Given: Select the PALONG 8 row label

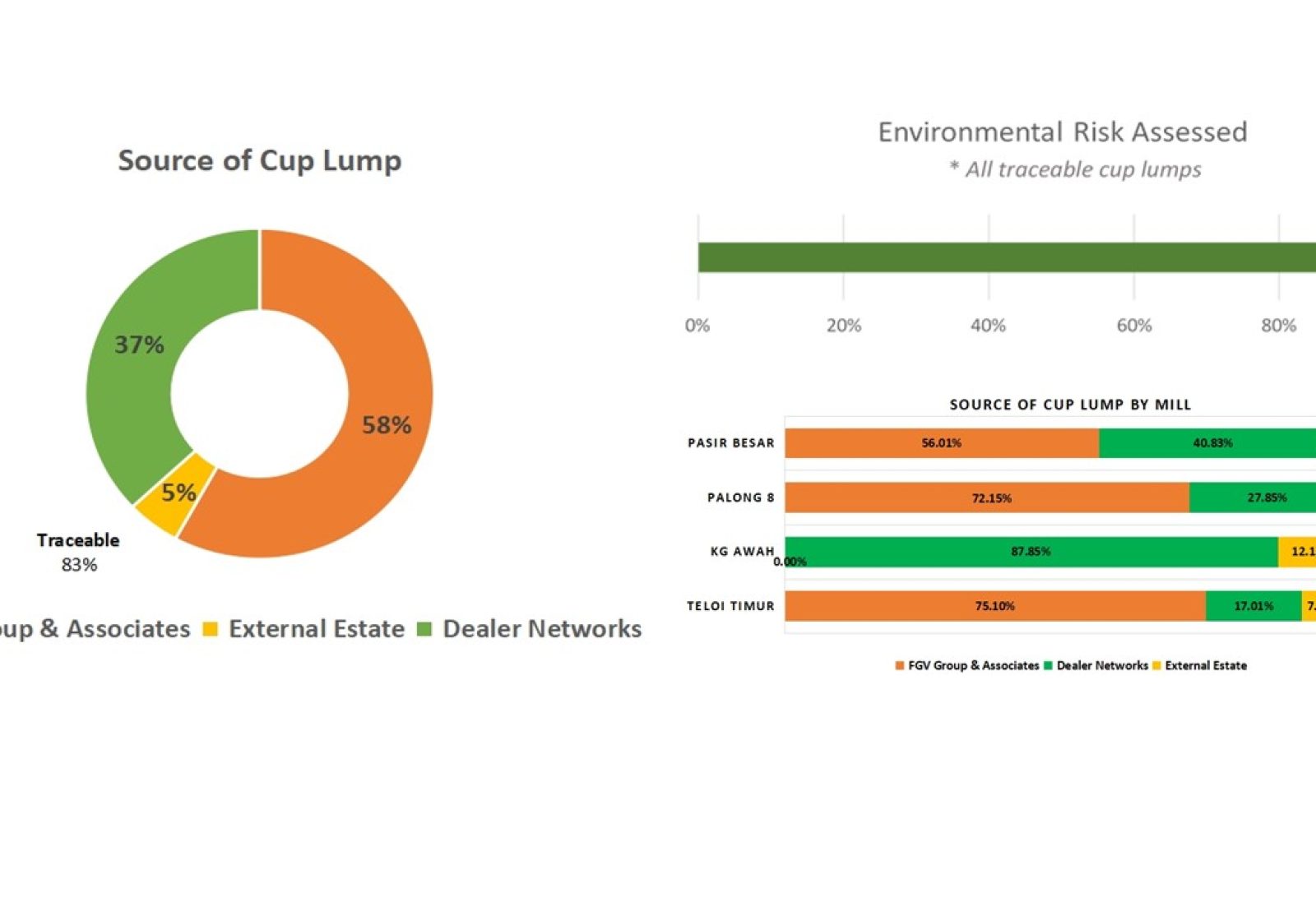Looking at the screenshot, I should 741,498.
